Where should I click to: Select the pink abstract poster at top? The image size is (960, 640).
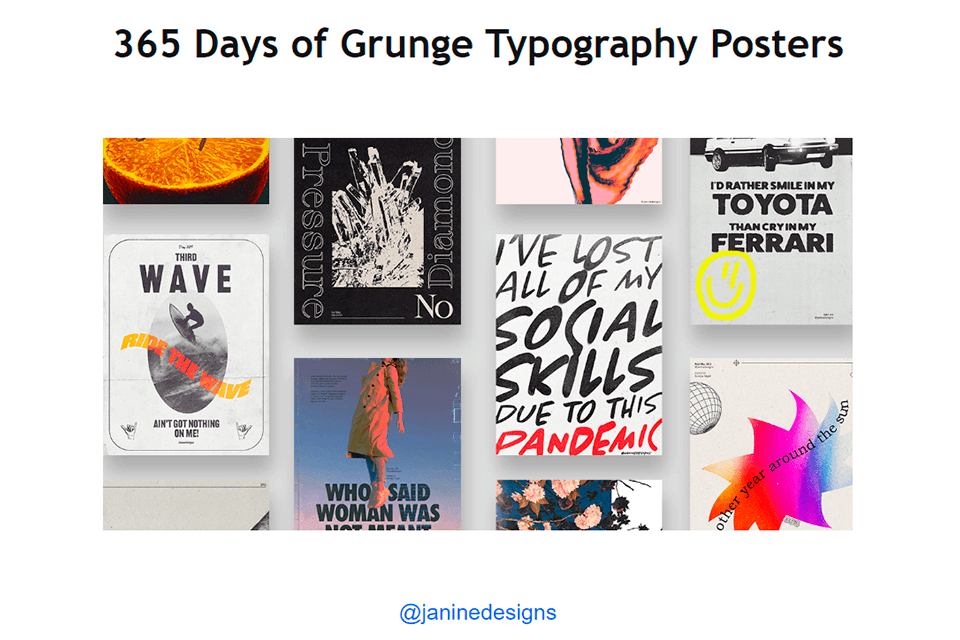tap(579, 170)
